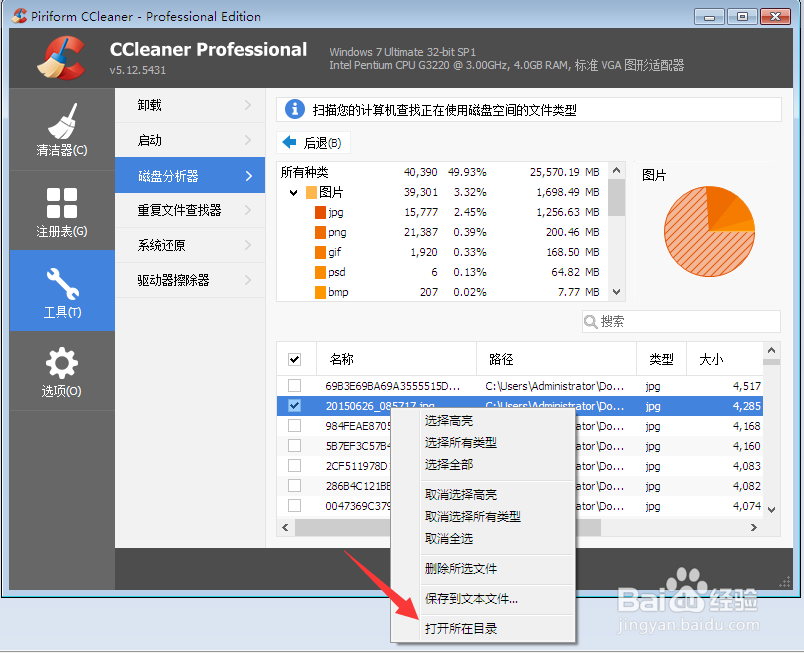This screenshot has height=653, width=804.
Task: Check the 984FEAE8705 file checkbox
Action: tap(294, 425)
